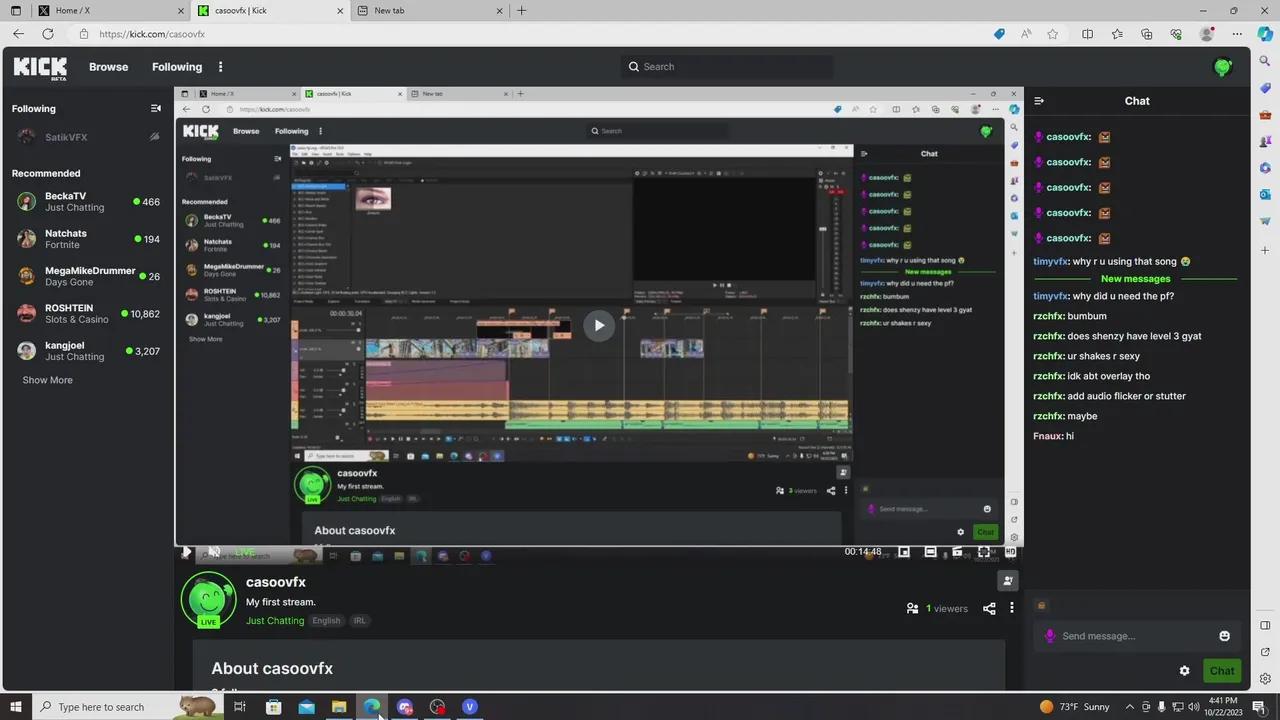Click the Send message input box
The width and height of the screenshot is (1280, 720).
tap(1135, 636)
